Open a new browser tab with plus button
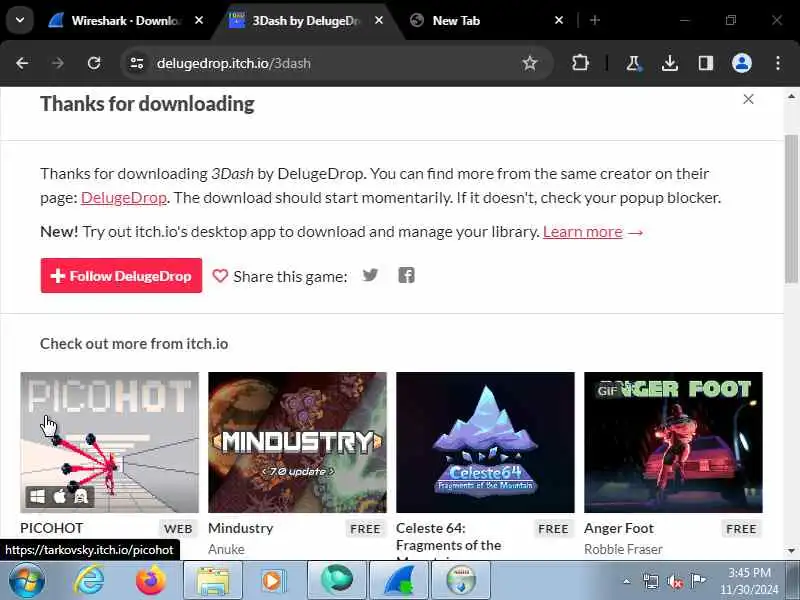Screen dimensions: 800x600 [595, 20]
